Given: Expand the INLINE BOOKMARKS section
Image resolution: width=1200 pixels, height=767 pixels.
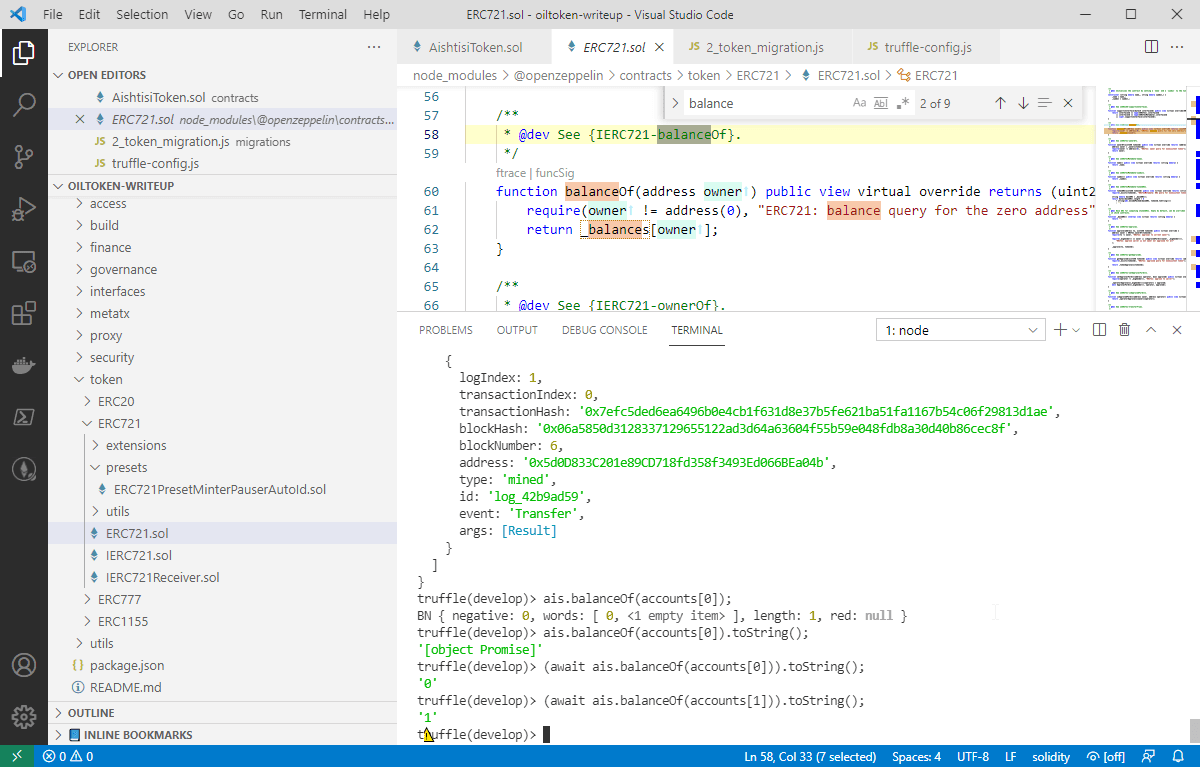Looking at the screenshot, I should pyautogui.click(x=222, y=735).
